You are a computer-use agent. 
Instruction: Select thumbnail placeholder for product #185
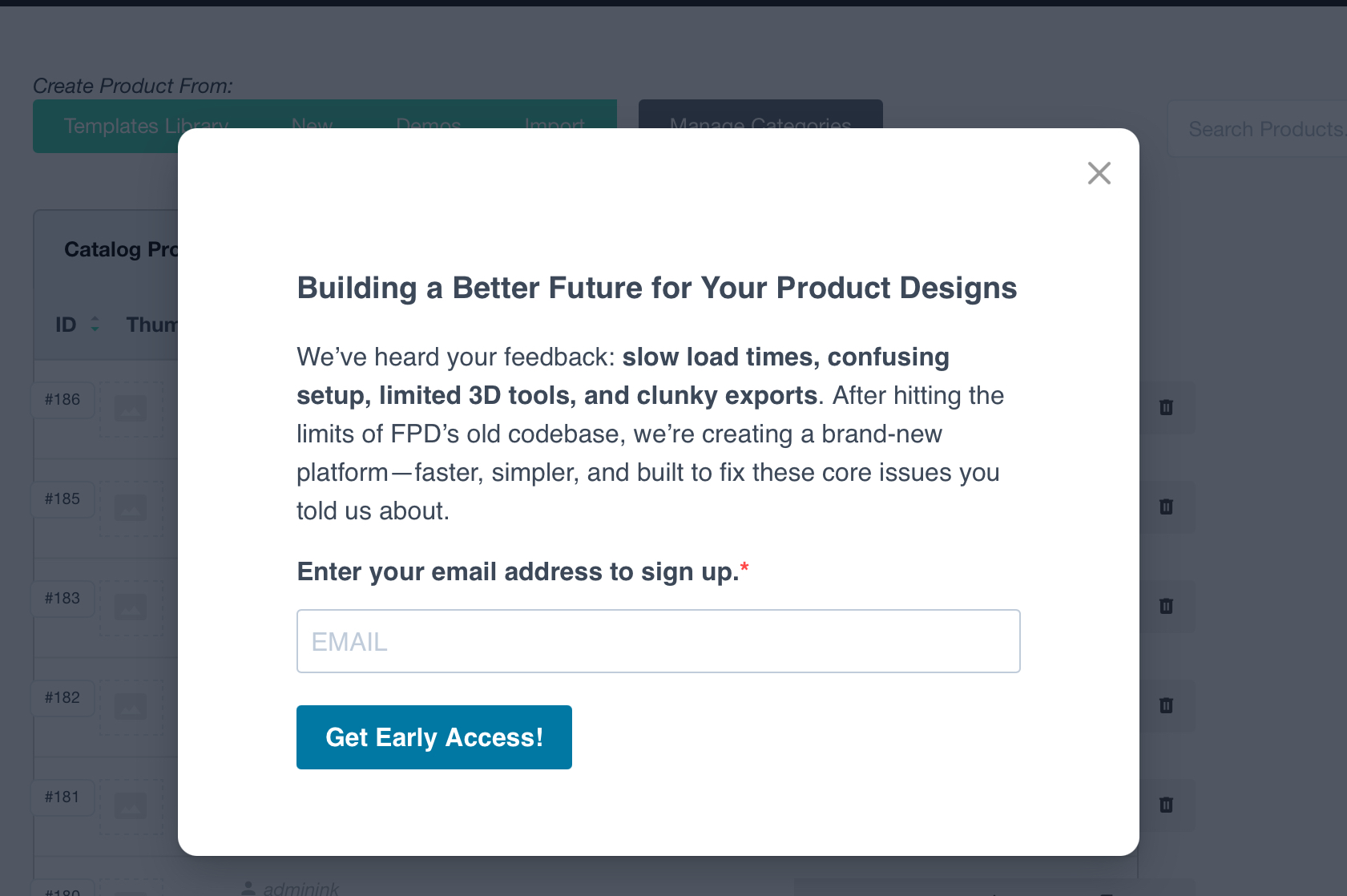tap(131, 508)
